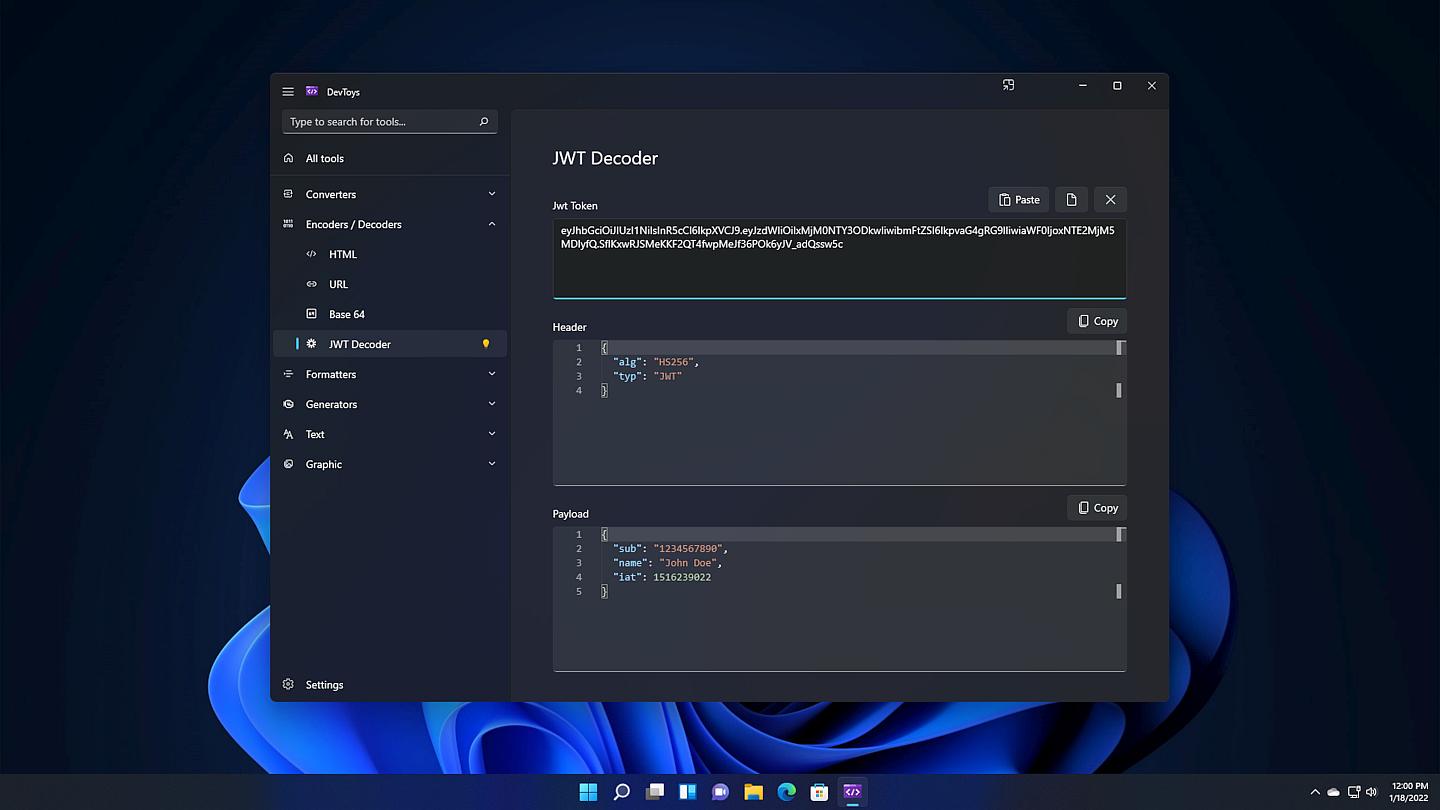Open the HTML encoder tool
1440x810 pixels.
click(x=390, y=254)
